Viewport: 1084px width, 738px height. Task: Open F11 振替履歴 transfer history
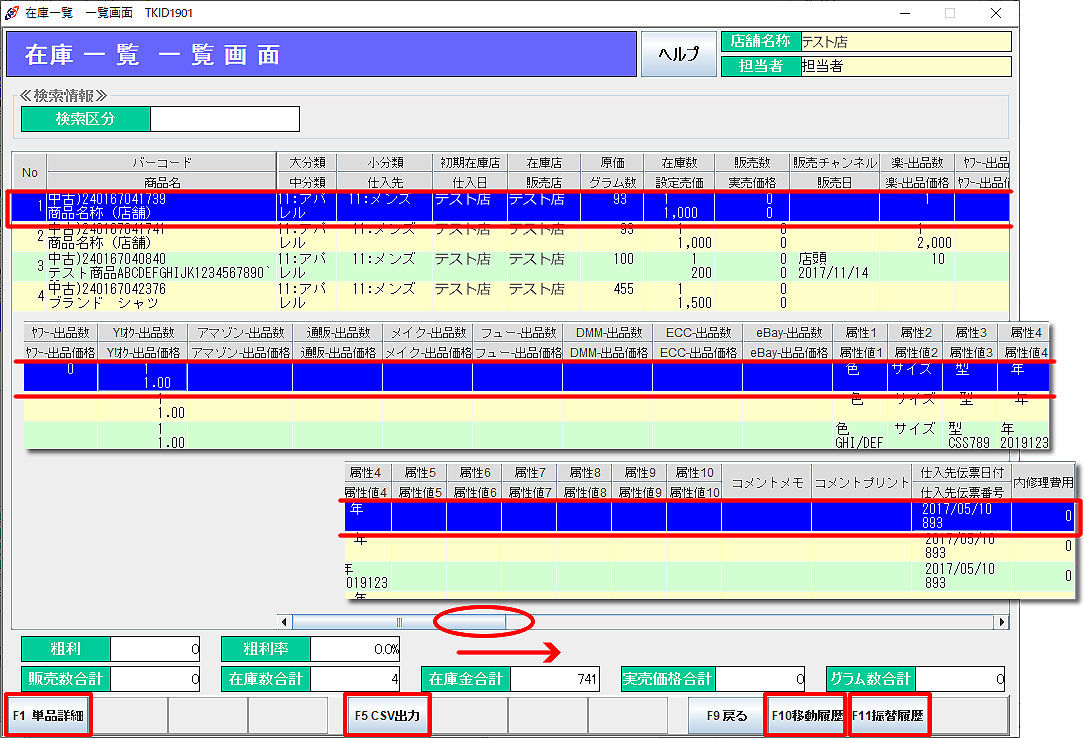(x=889, y=716)
